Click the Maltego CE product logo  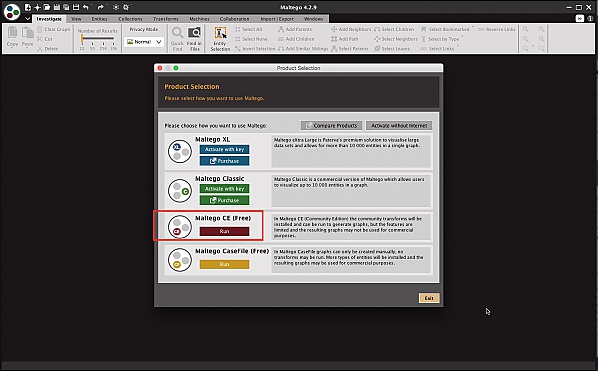pyautogui.click(x=180, y=226)
